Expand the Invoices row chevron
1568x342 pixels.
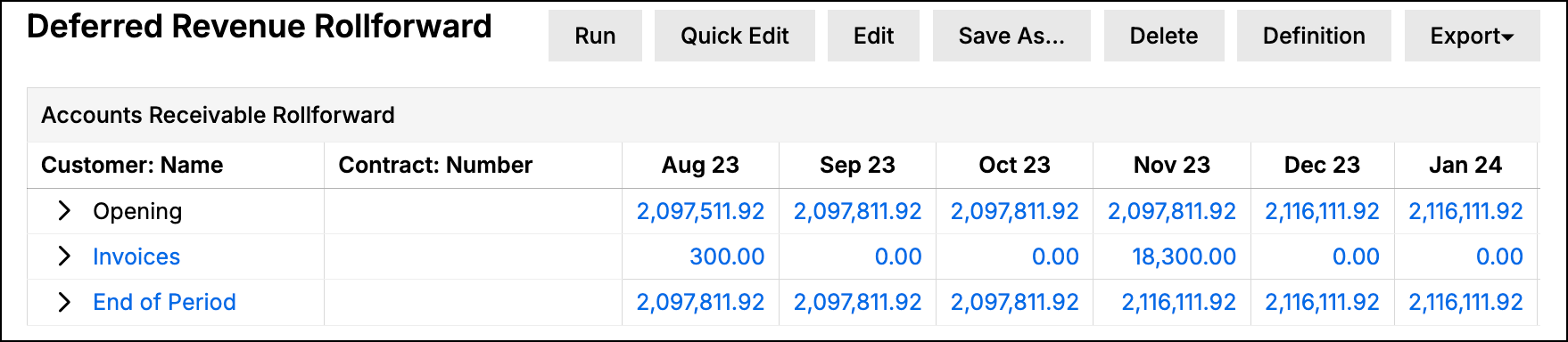(x=64, y=256)
